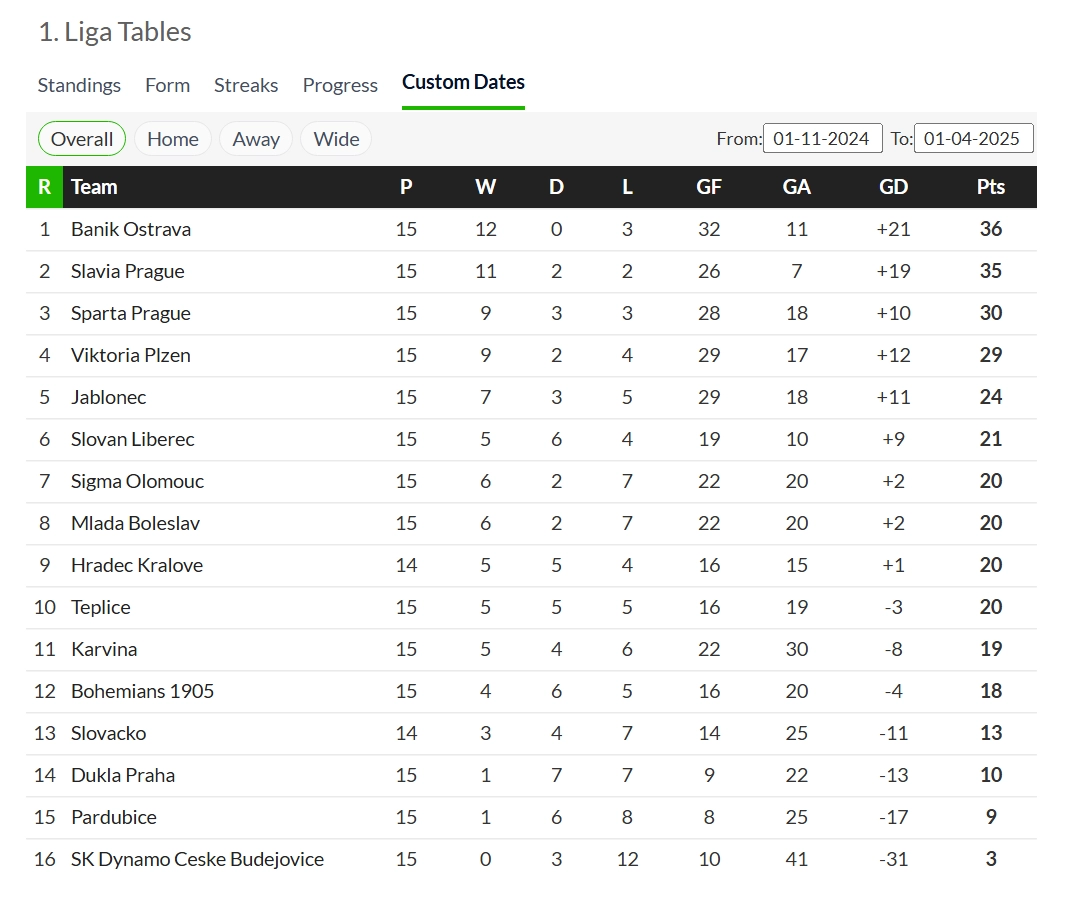The image size is (1079, 918).
Task: Switch to Home table filter
Action: pyautogui.click(x=173, y=139)
